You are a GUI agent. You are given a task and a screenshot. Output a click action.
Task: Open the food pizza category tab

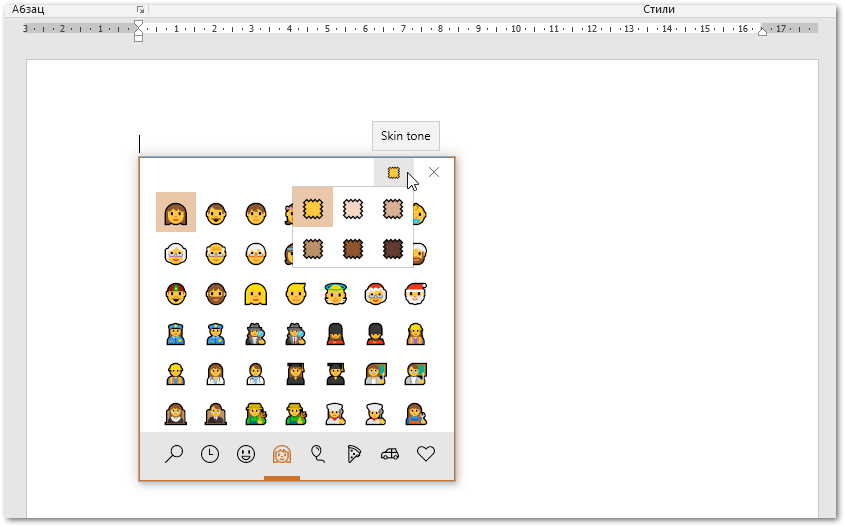(354, 454)
